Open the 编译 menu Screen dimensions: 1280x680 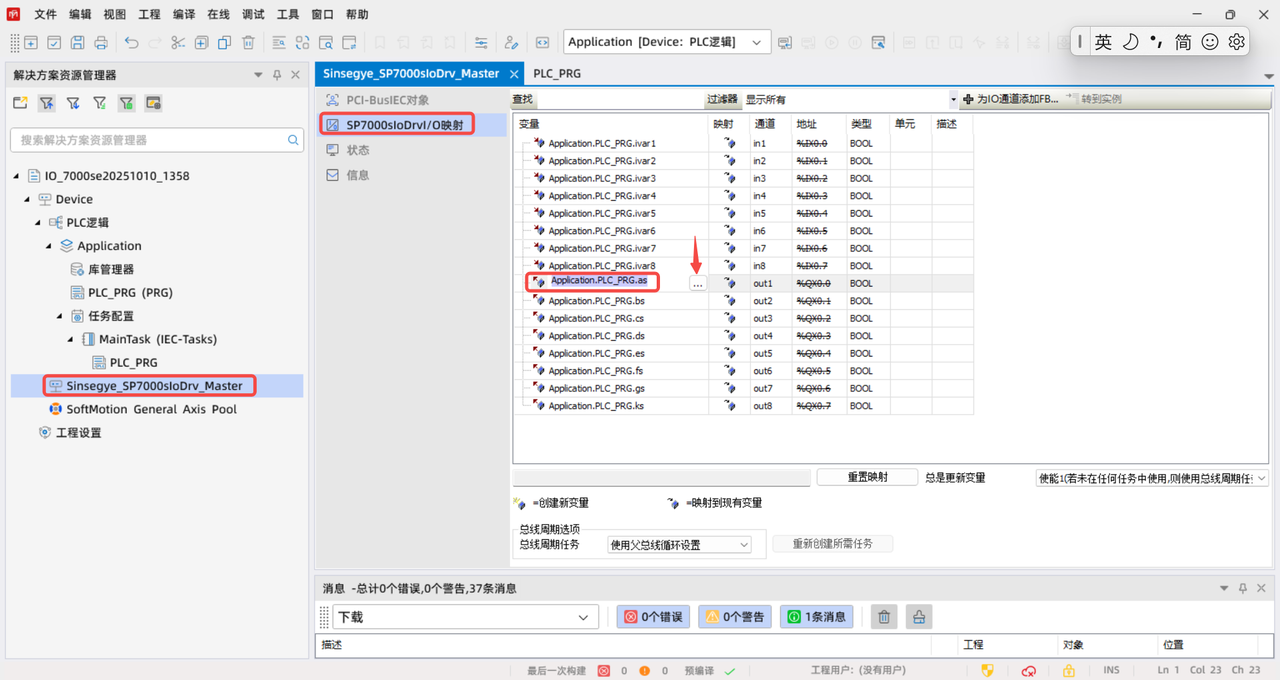(184, 15)
